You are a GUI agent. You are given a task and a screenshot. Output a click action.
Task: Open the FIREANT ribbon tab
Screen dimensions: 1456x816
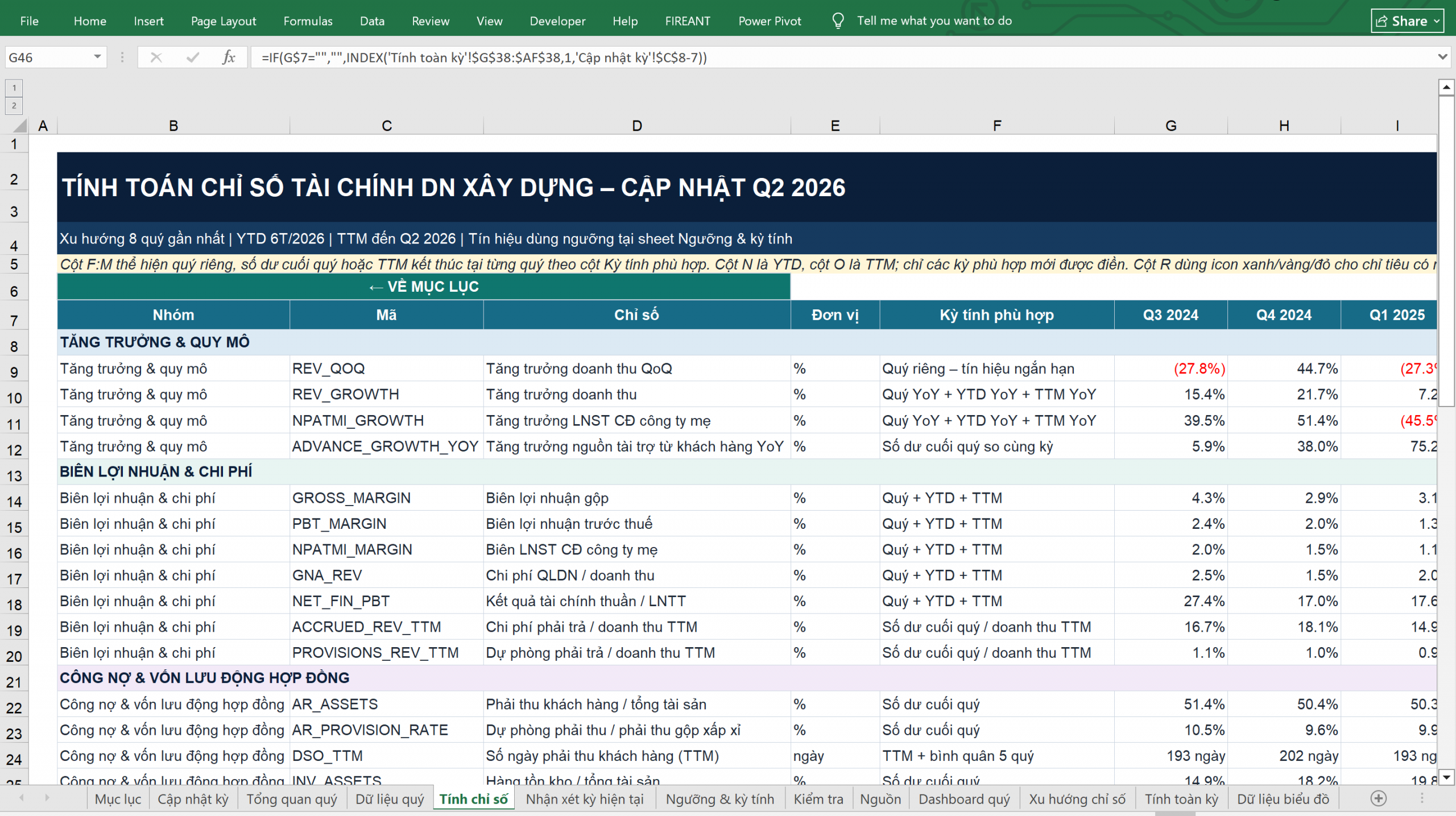688,21
